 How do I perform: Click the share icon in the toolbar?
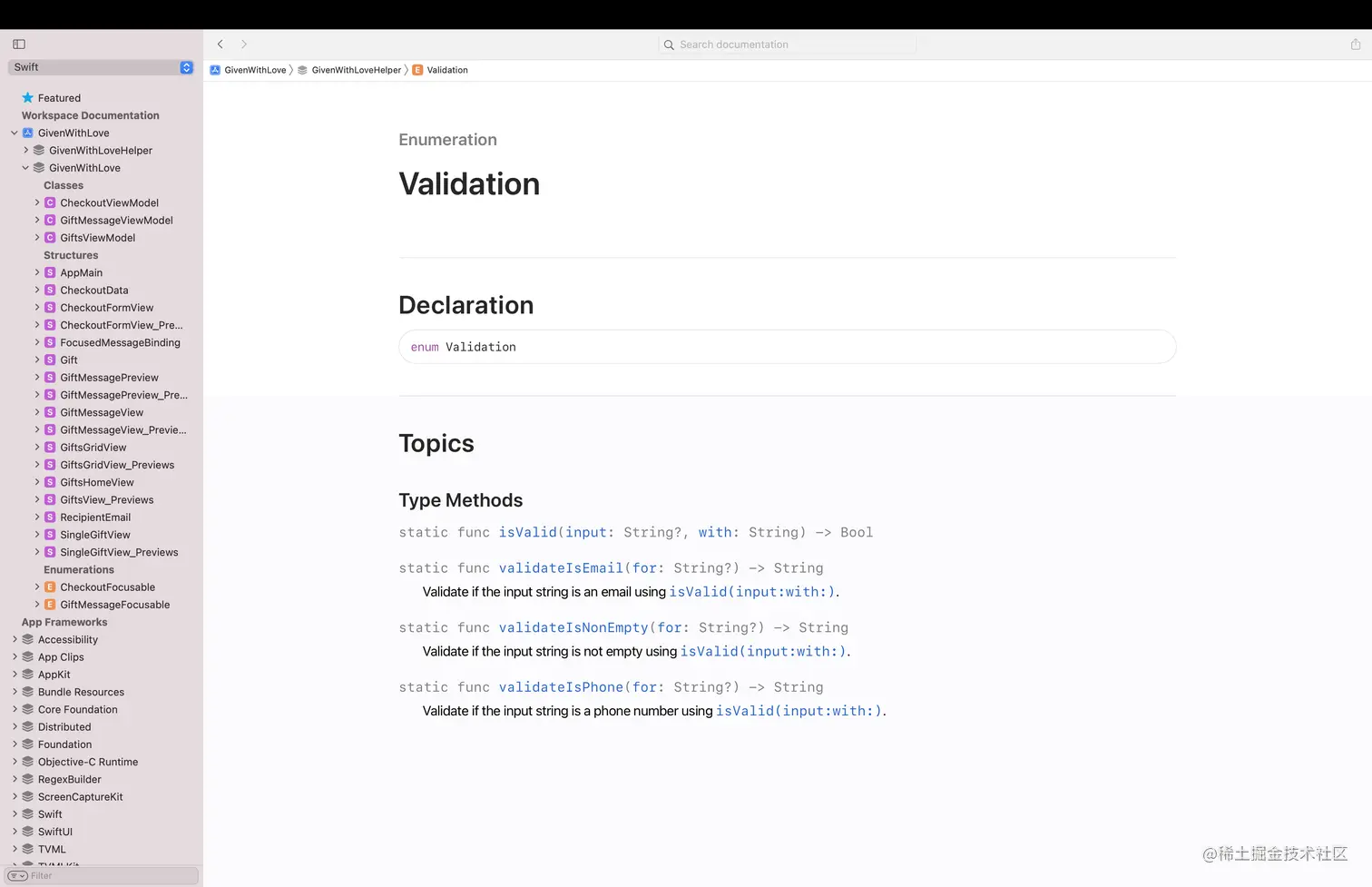1356,44
